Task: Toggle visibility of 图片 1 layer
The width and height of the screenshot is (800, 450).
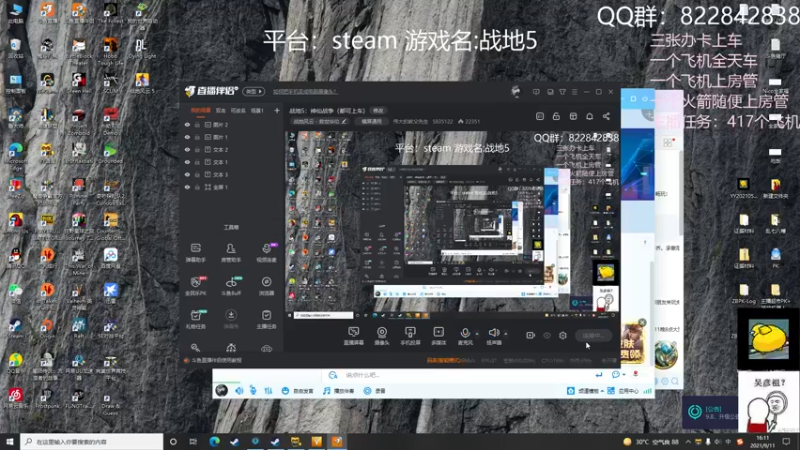Action: [187, 137]
